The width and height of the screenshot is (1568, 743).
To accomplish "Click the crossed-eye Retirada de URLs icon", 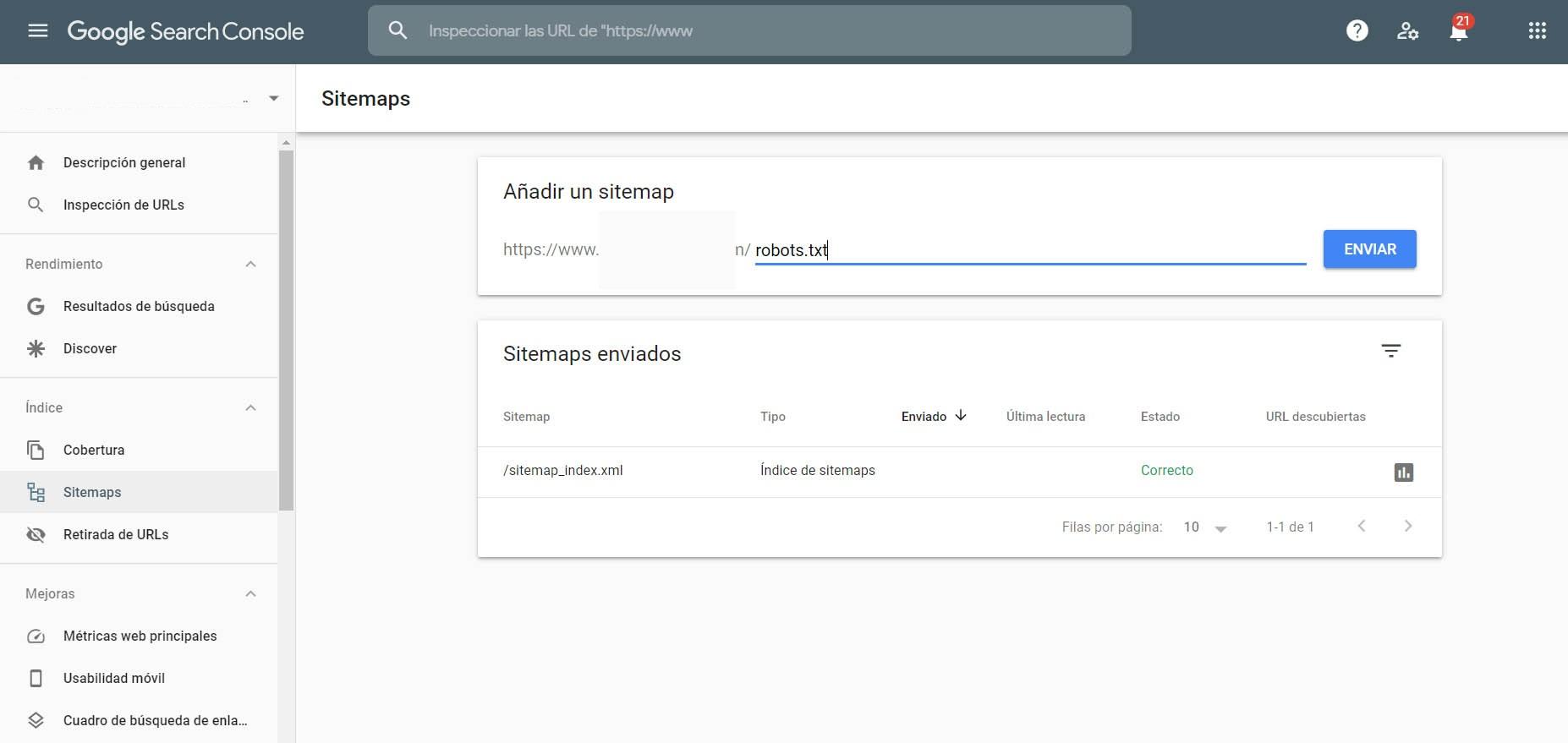I will [x=36, y=534].
